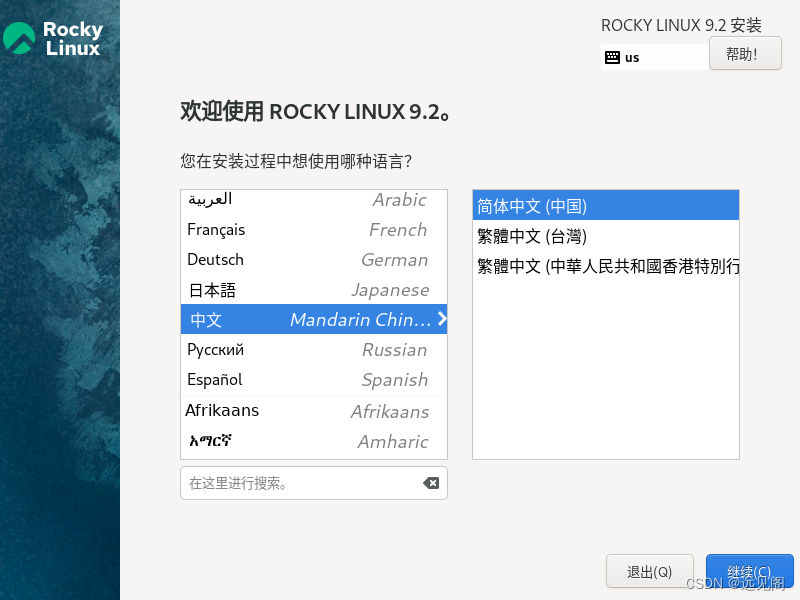The image size is (800, 600).
Task: Select Arabic in the language list
Action: pyautogui.click(x=314, y=199)
